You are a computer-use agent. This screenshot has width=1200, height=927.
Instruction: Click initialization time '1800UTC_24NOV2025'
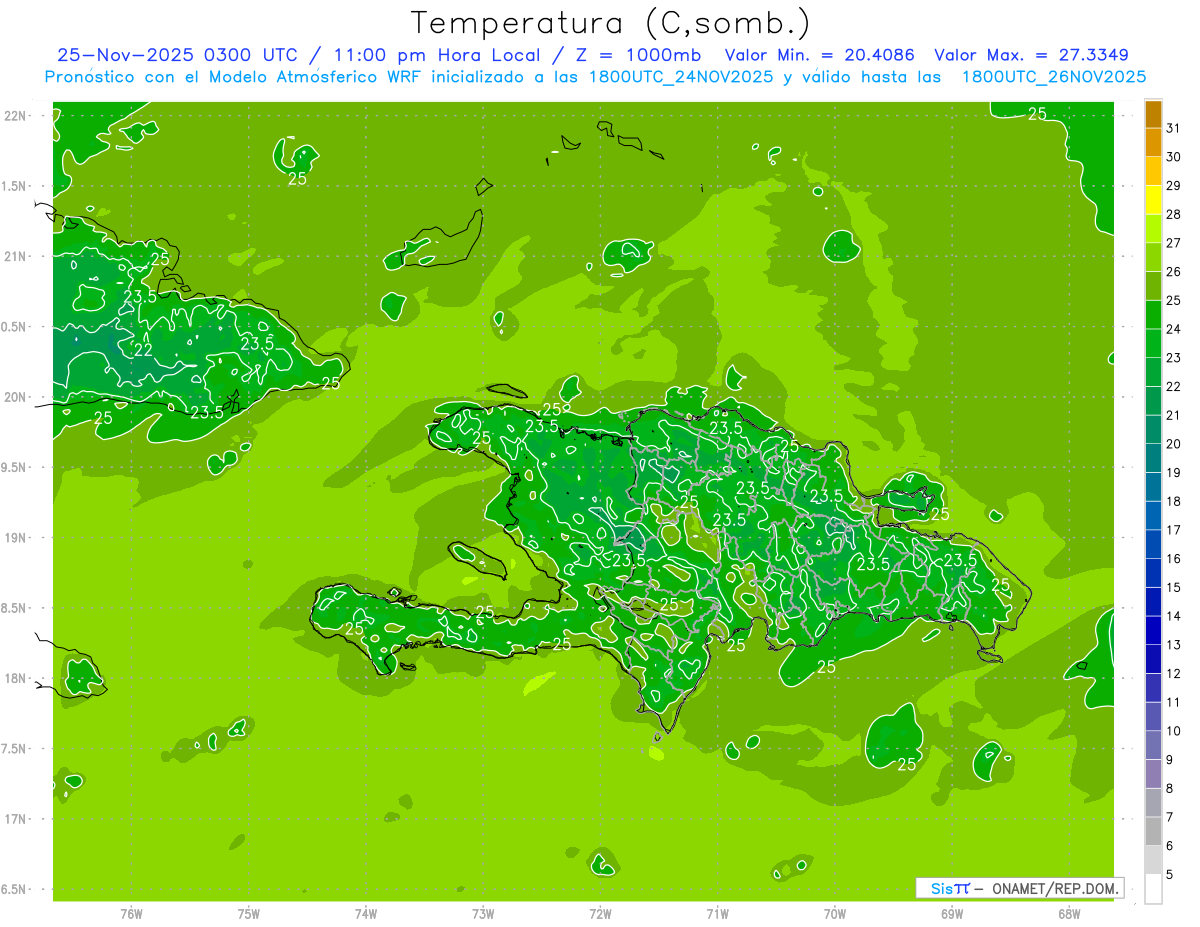[x=681, y=77]
